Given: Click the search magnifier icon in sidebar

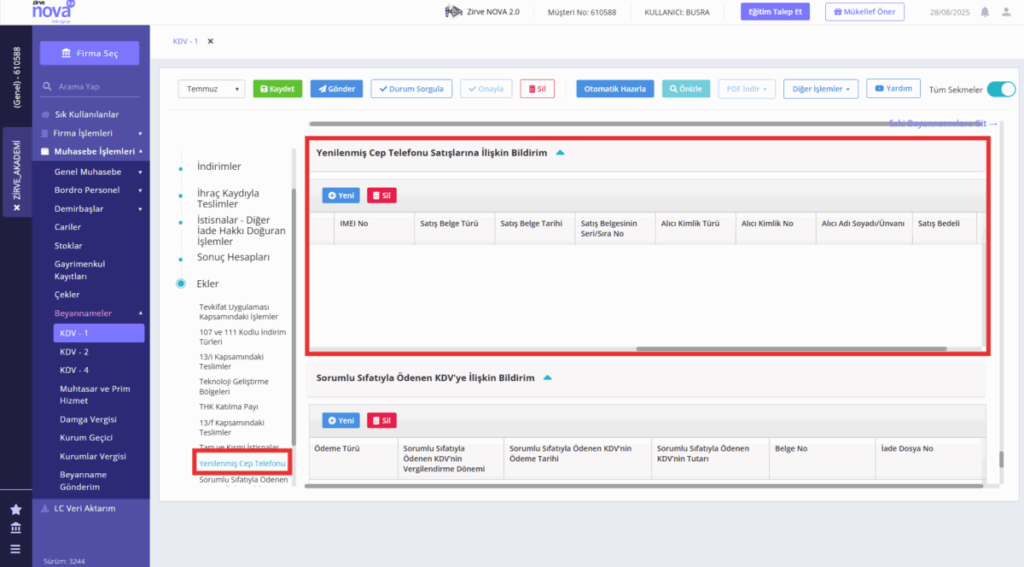Looking at the screenshot, I should click(x=47, y=86).
